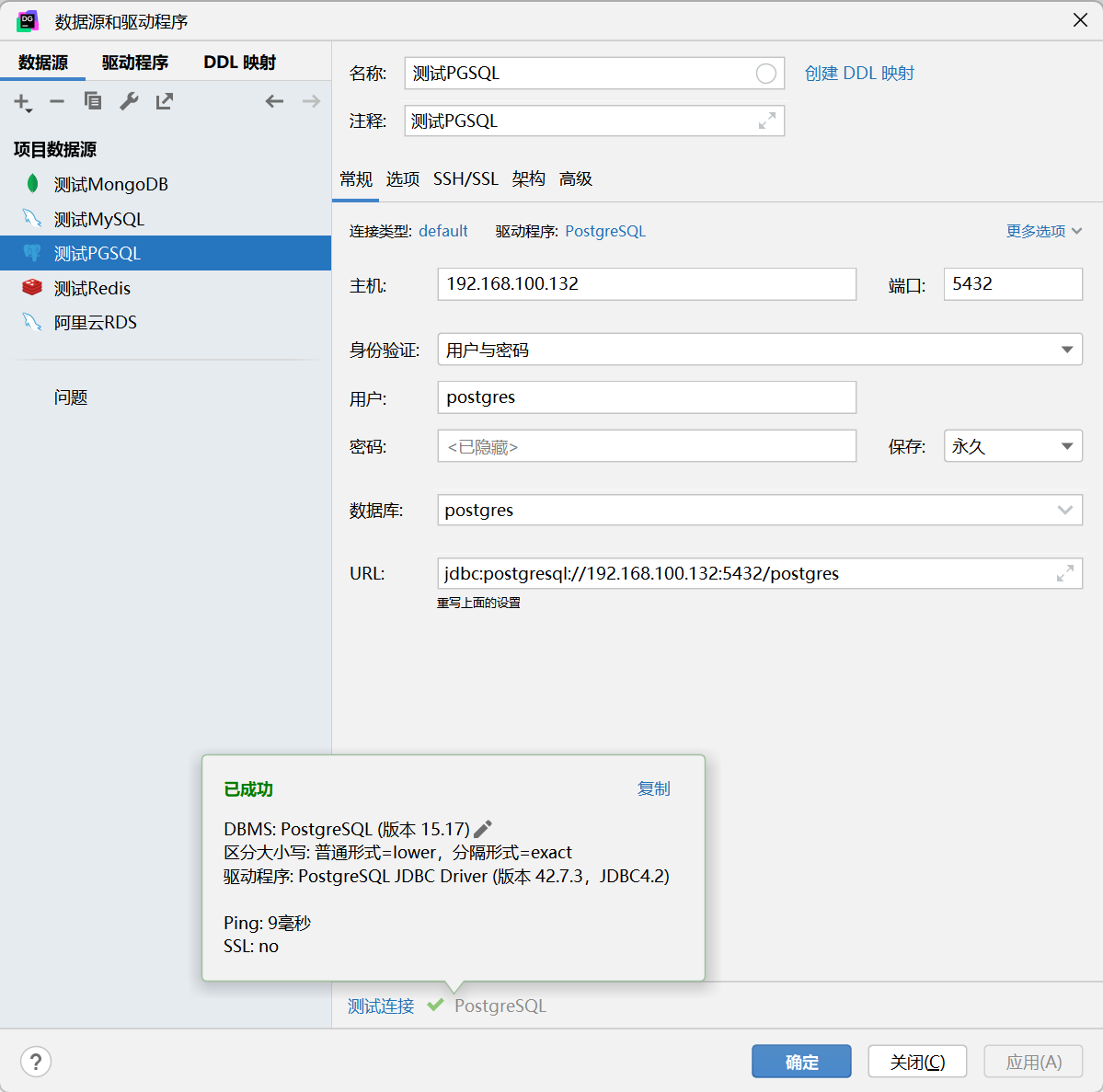Click the 密码 input field
Image resolution: width=1103 pixels, height=1092 pixels.
647,446
